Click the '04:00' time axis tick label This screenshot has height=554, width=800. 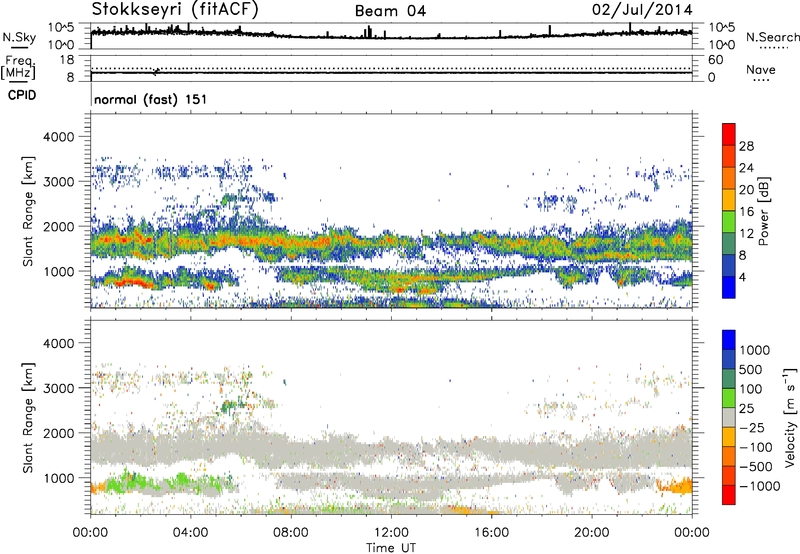(x=190, y=532)
